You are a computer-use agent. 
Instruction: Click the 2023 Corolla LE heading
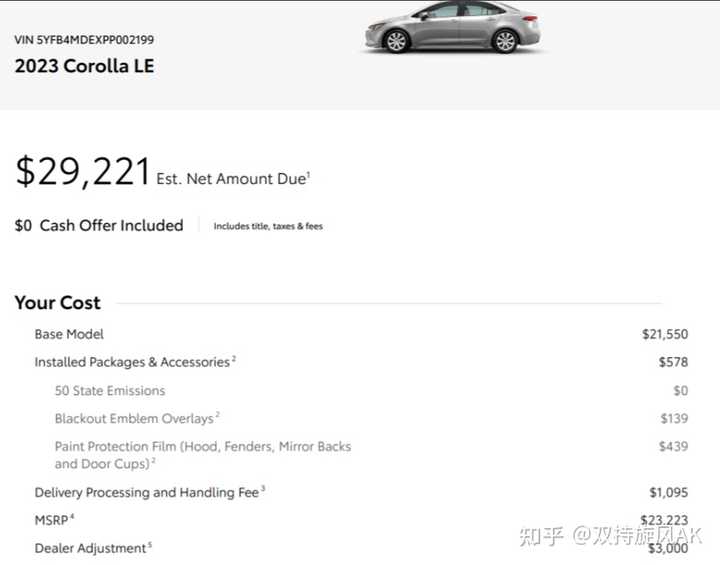[84, 66]
